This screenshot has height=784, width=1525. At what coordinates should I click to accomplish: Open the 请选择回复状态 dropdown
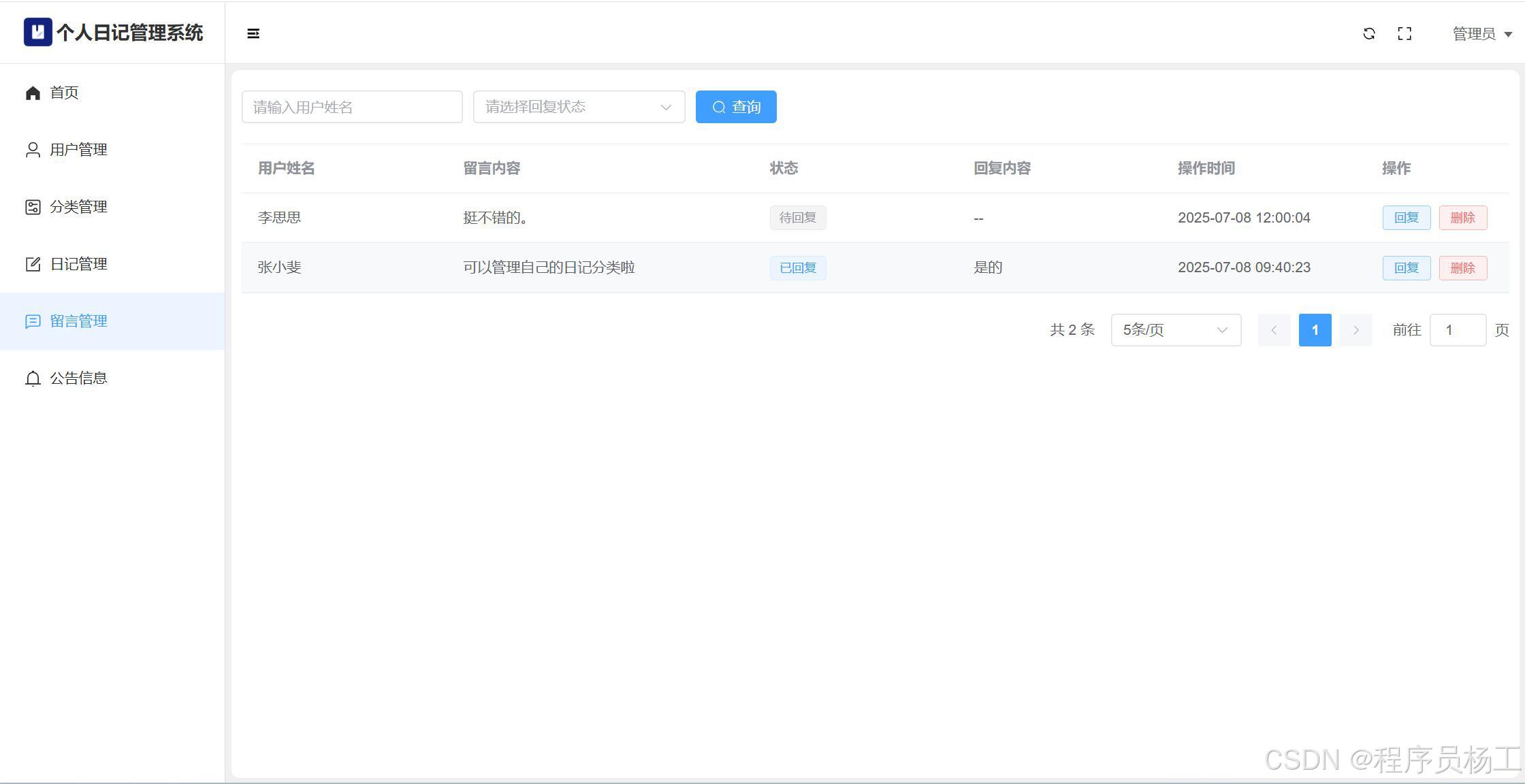tap(579, 107)
